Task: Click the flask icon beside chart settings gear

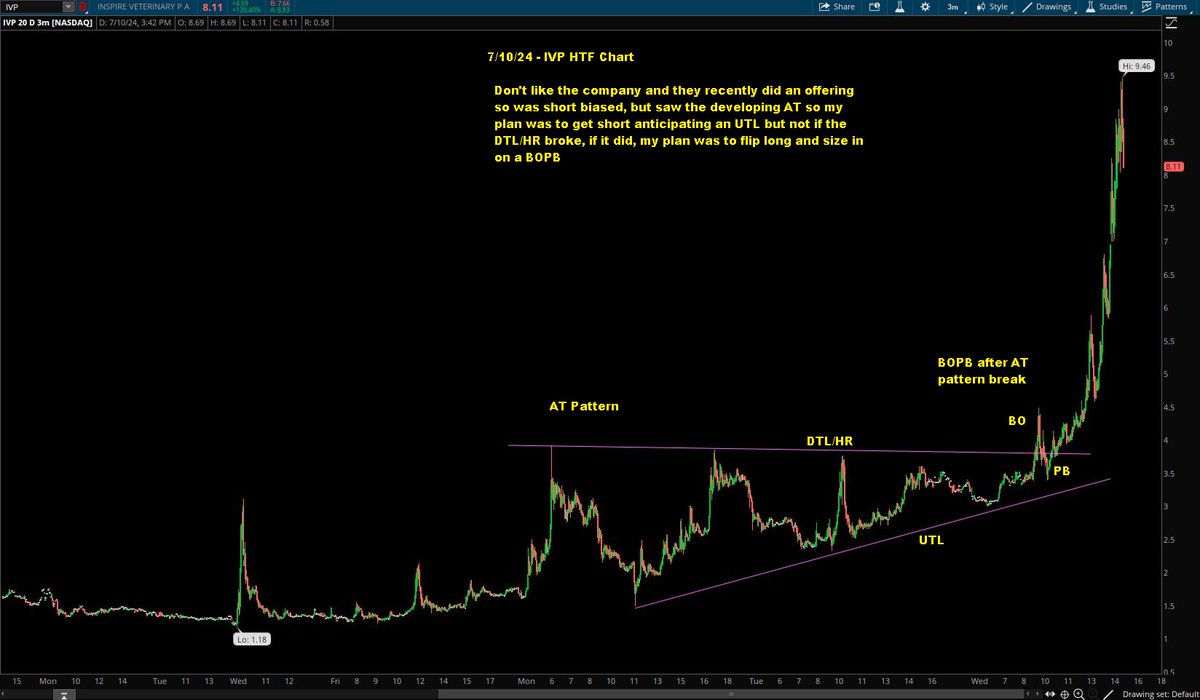Action: point(899,7)
